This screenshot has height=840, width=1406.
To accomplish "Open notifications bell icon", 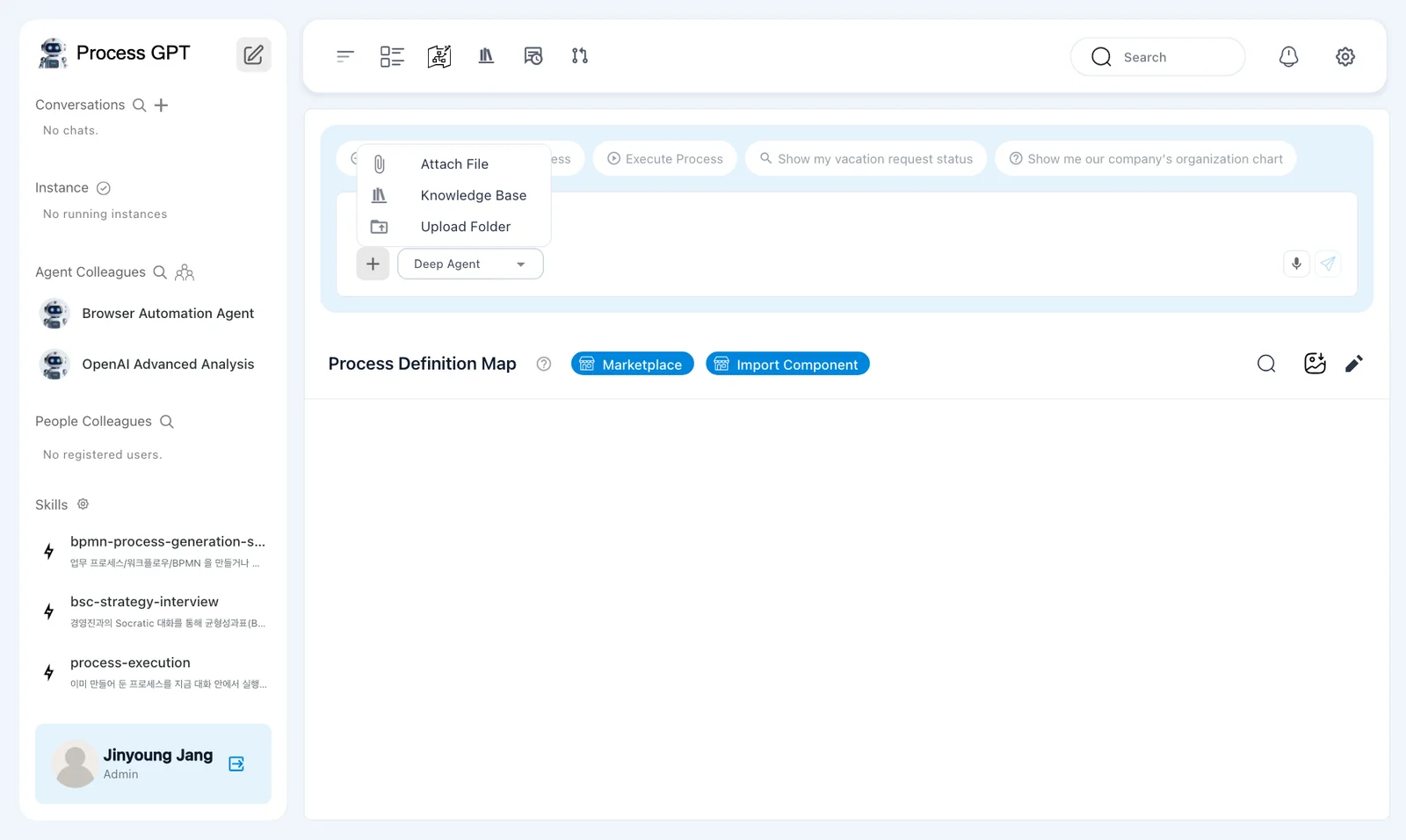I will (x=1288, y=56).
